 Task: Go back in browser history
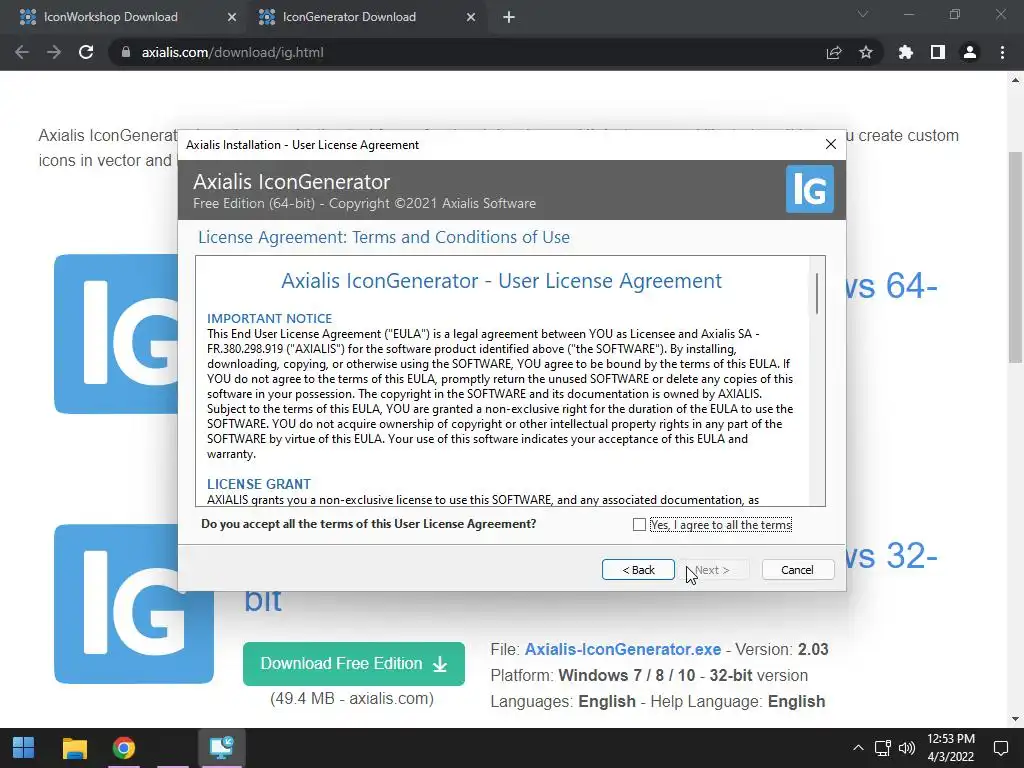[x=22, y=52]
